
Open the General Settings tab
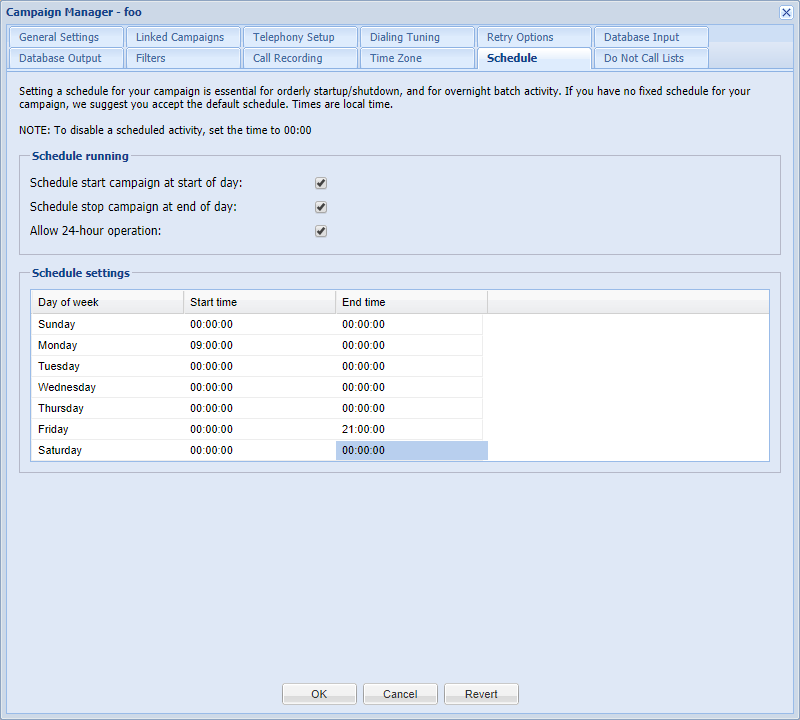[x=60, y=37]
